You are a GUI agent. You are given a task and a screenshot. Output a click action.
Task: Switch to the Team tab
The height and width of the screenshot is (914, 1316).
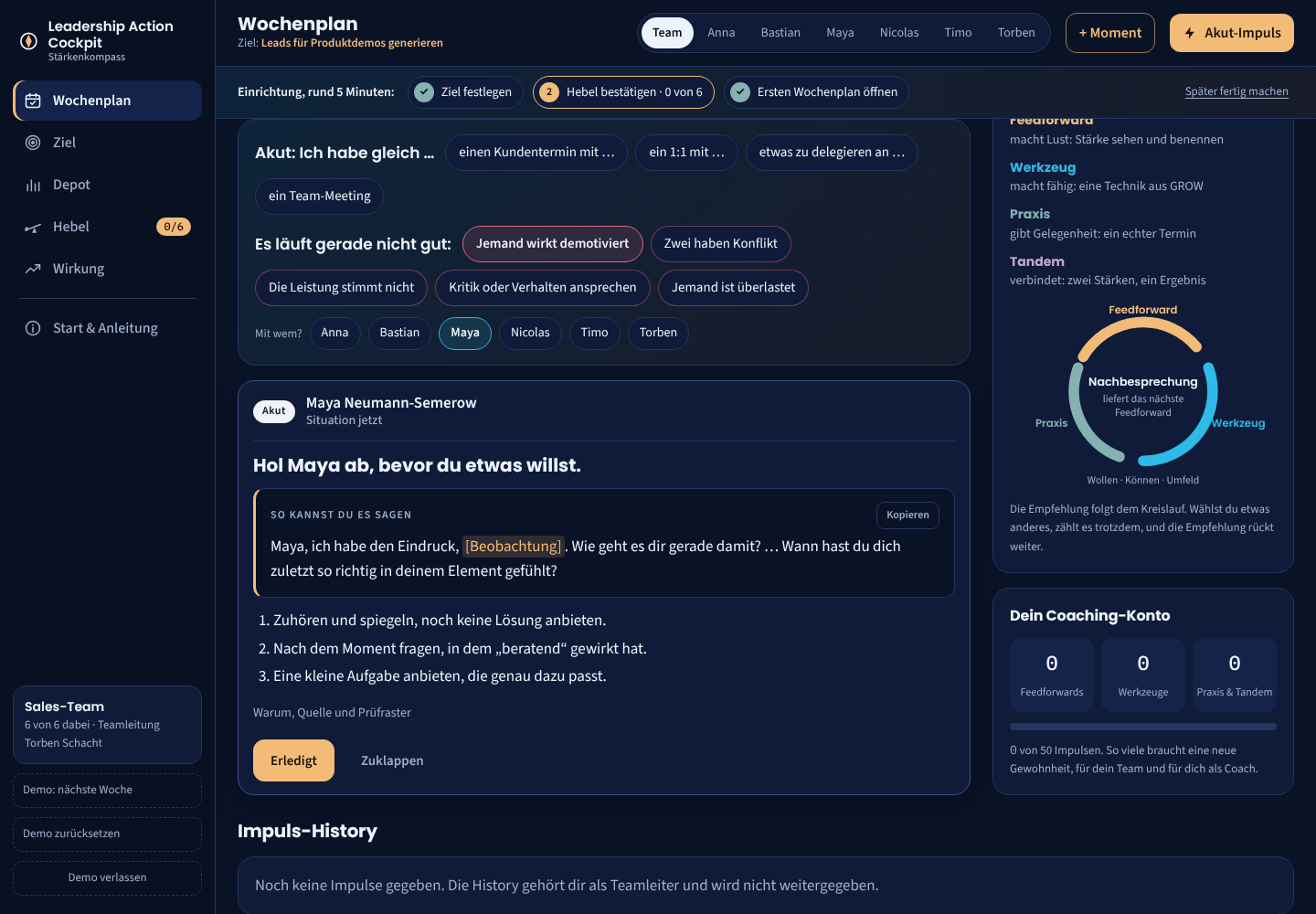pyautogui.click(x=667, y=33)
